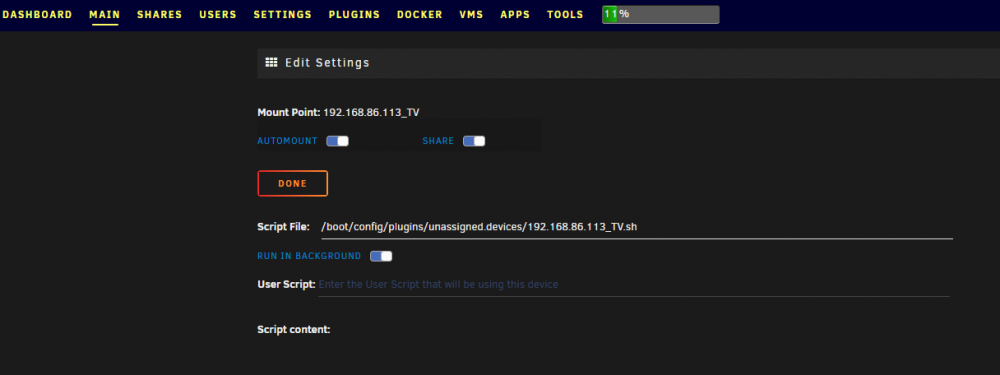Image resolution: width=1000 pixels, height=375 pixels.
Task: Toggle the Share switch
Action: (474, 141)
